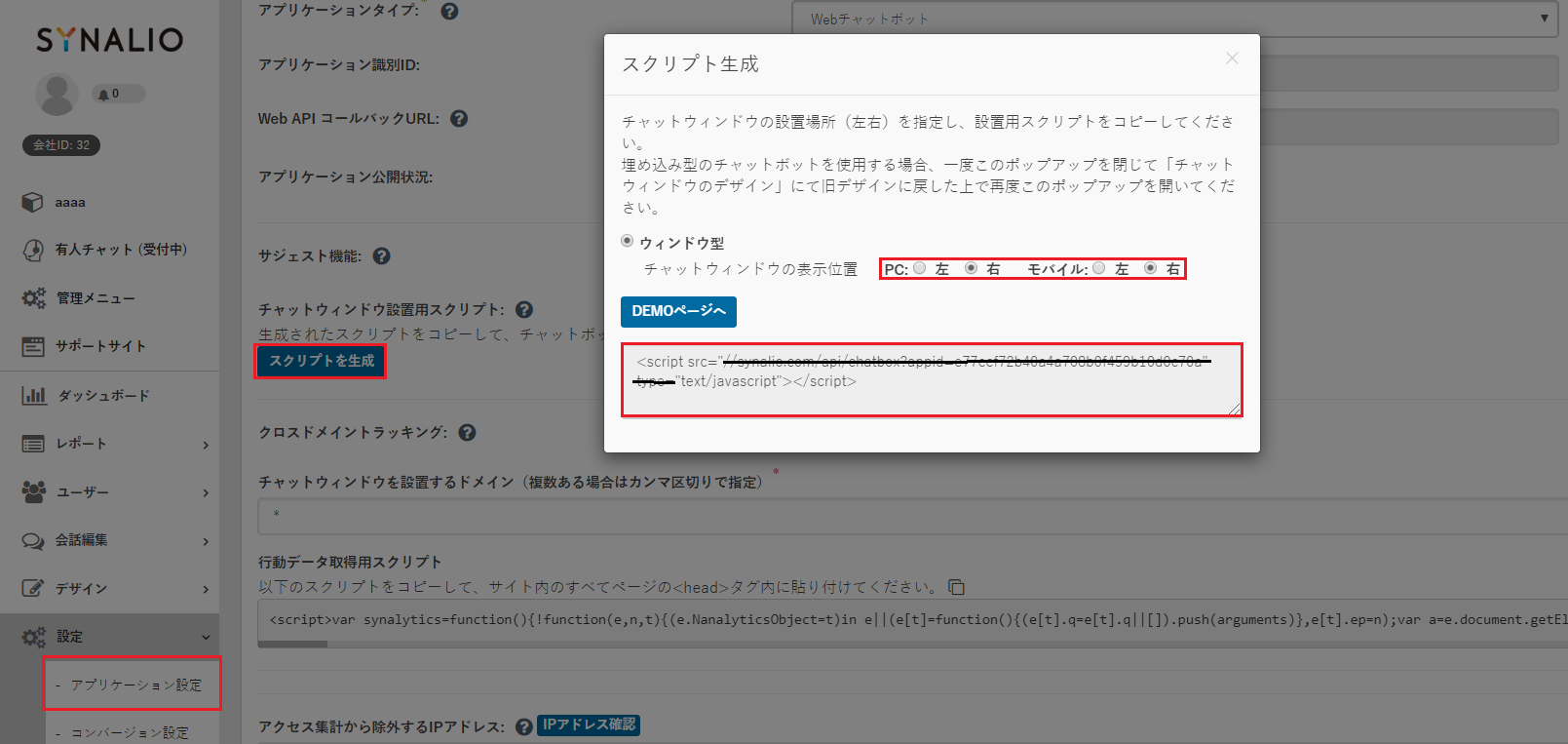This screenshot has width=1568, height=744.
Task: Click help icon beside Web API コールバックURL
Action: click(459, 119)
